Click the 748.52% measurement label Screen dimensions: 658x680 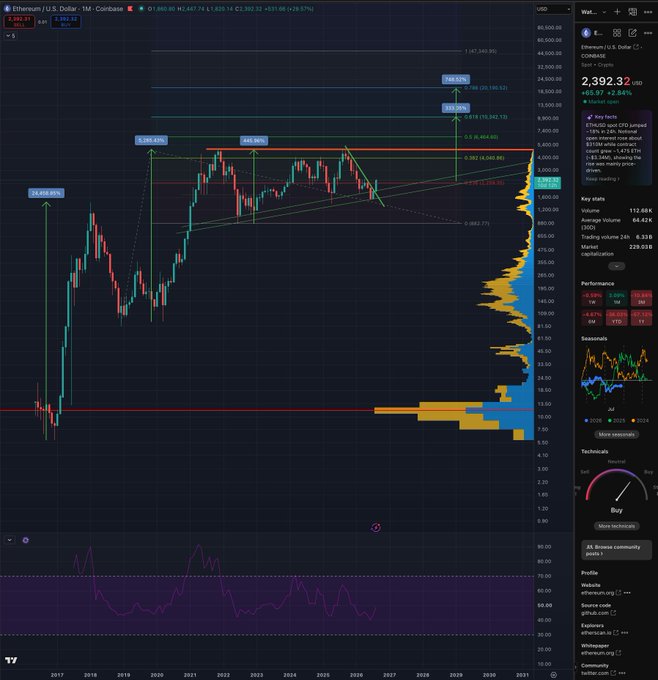click(x=455, y=79)
